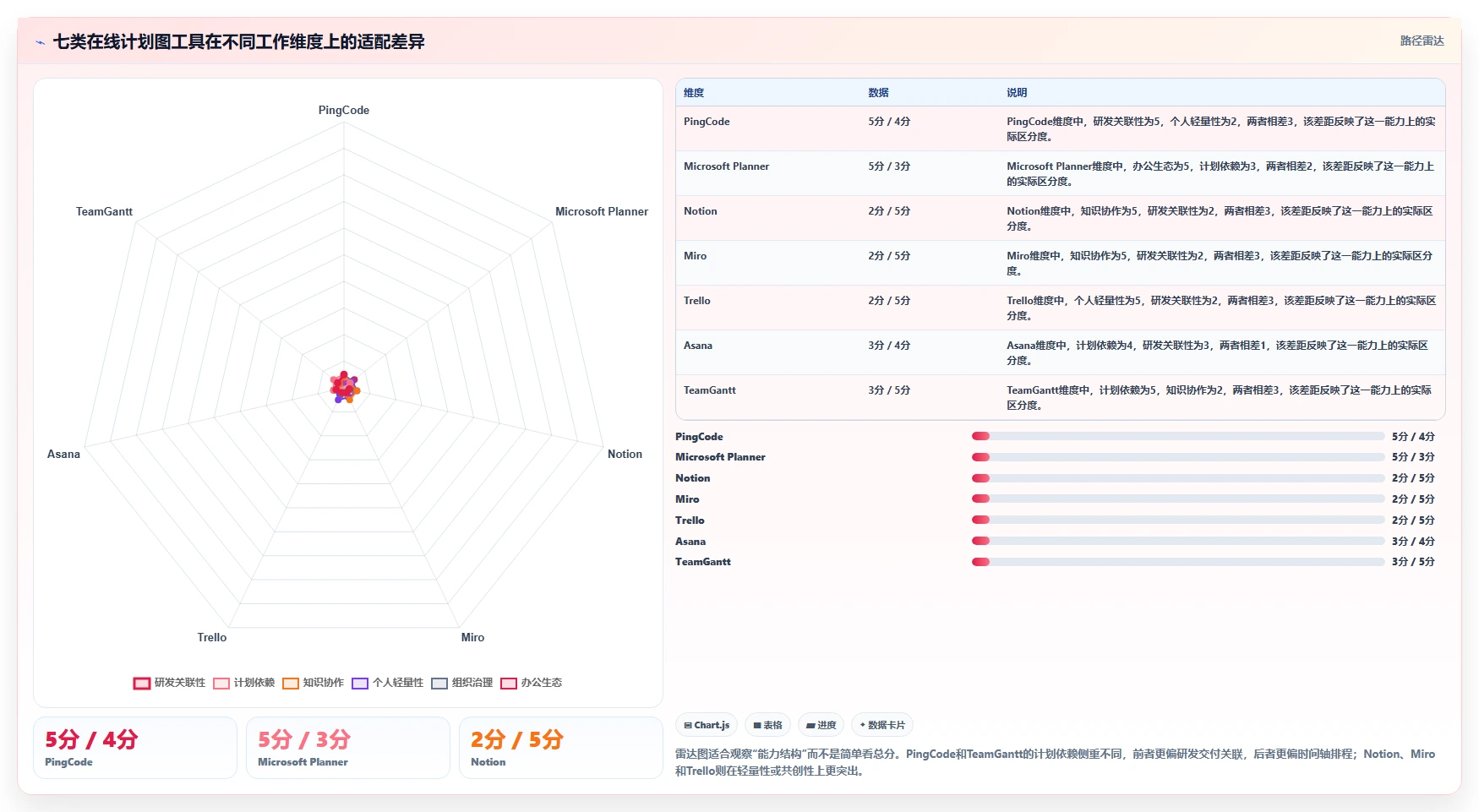Toggle the 研发关联性 legend series
The image size is (1479, 812).
pos(169,683)
